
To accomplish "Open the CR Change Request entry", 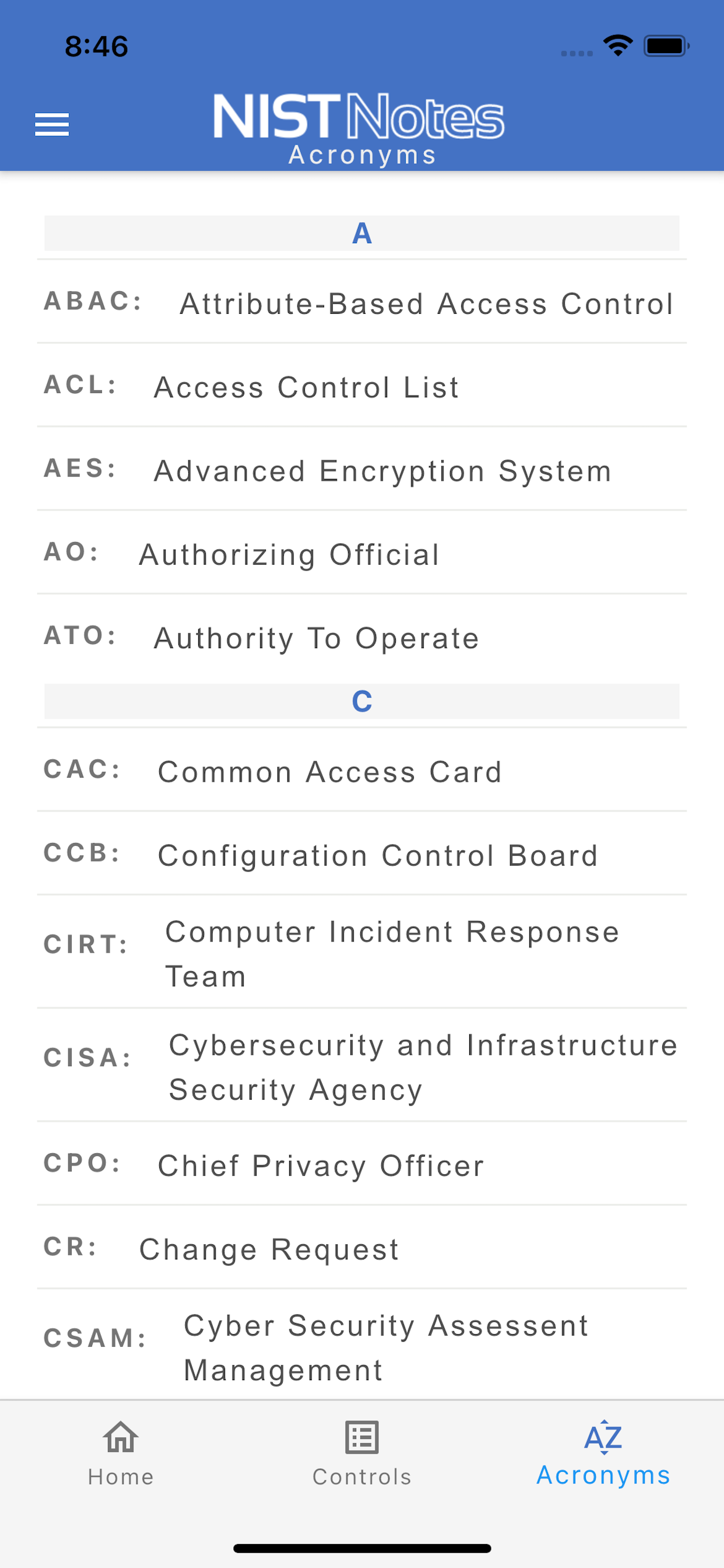I will [x=362, y=1247].
